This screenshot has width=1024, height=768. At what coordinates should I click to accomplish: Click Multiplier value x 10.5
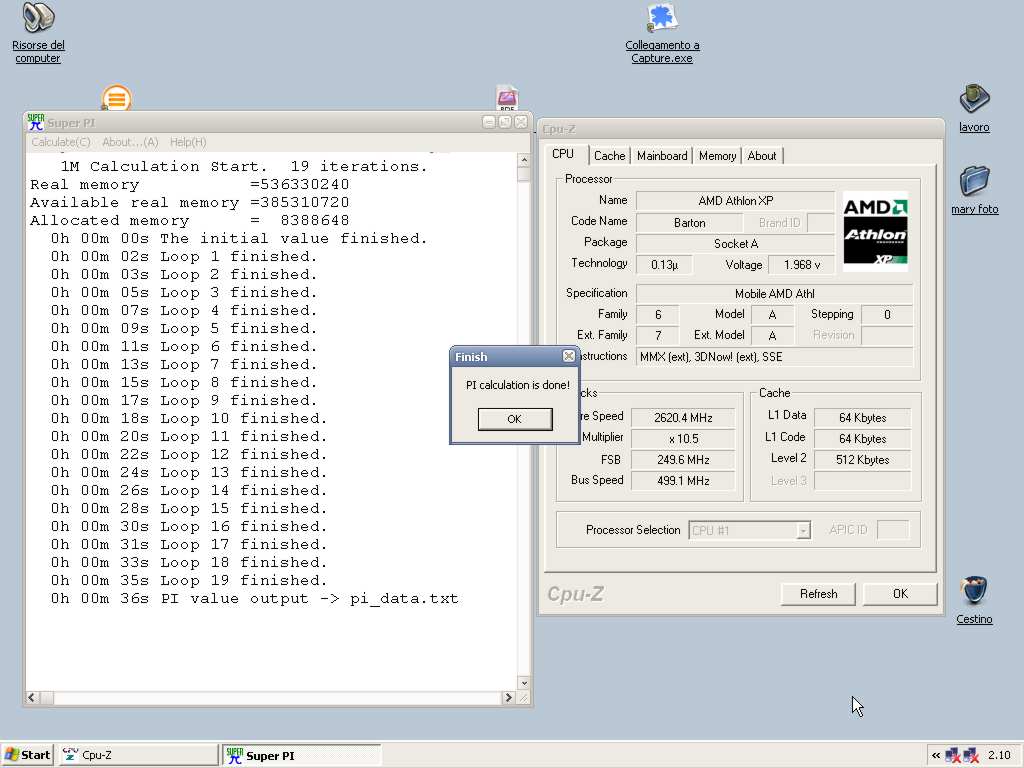tap(683, 439)
